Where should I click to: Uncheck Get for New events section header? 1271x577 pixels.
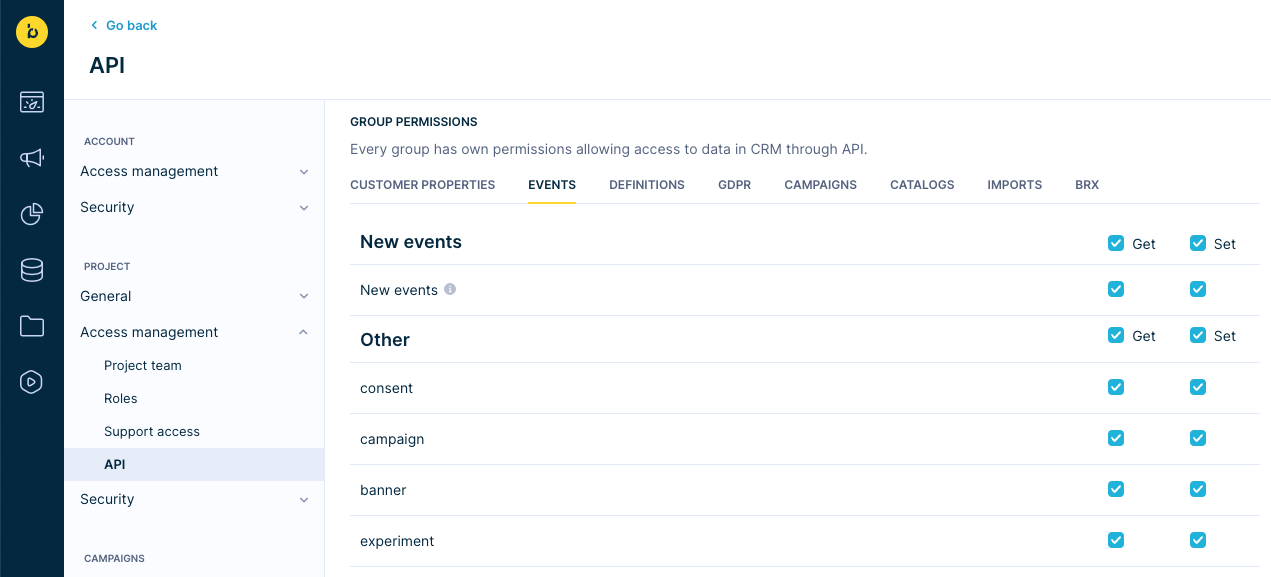click(x=1116, y=243)
